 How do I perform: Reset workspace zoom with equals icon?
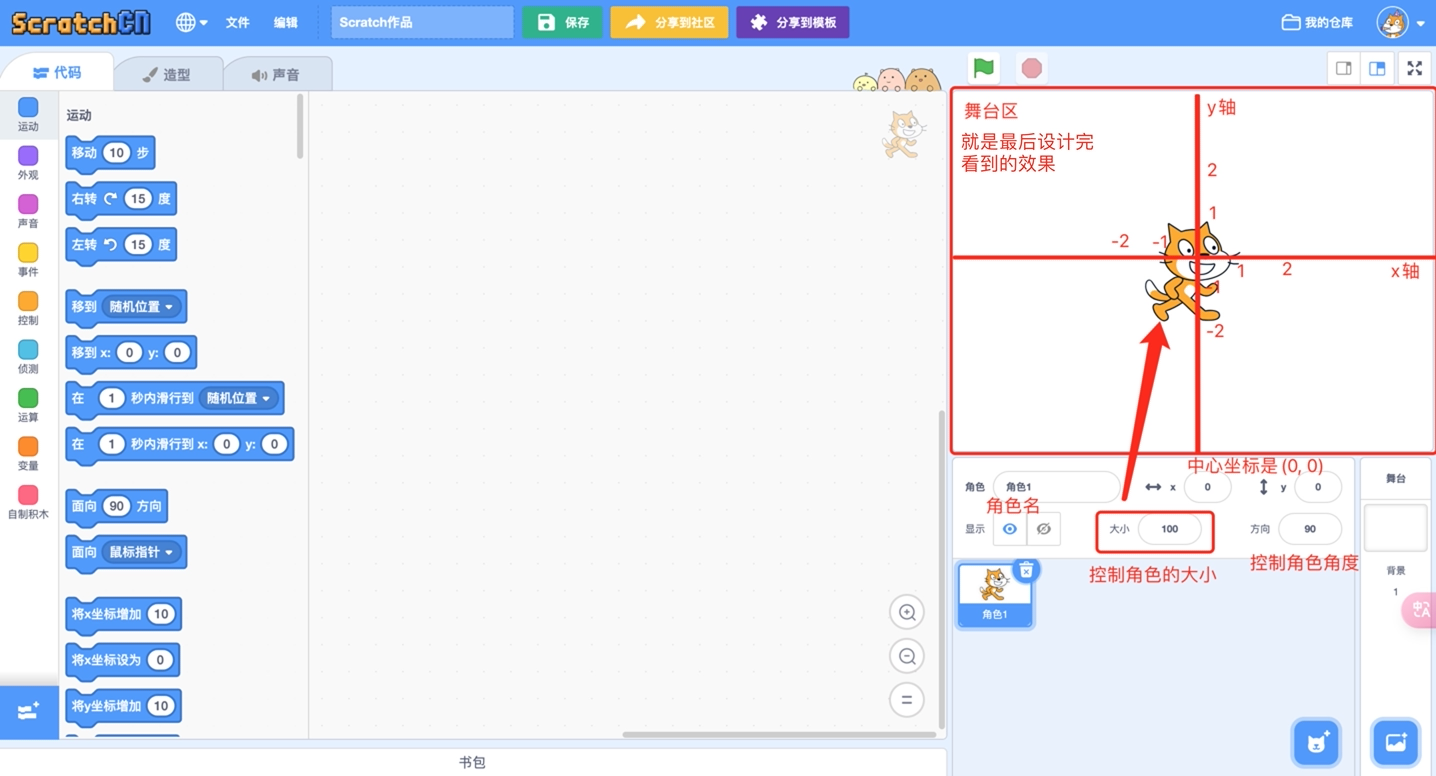[907, 700]
